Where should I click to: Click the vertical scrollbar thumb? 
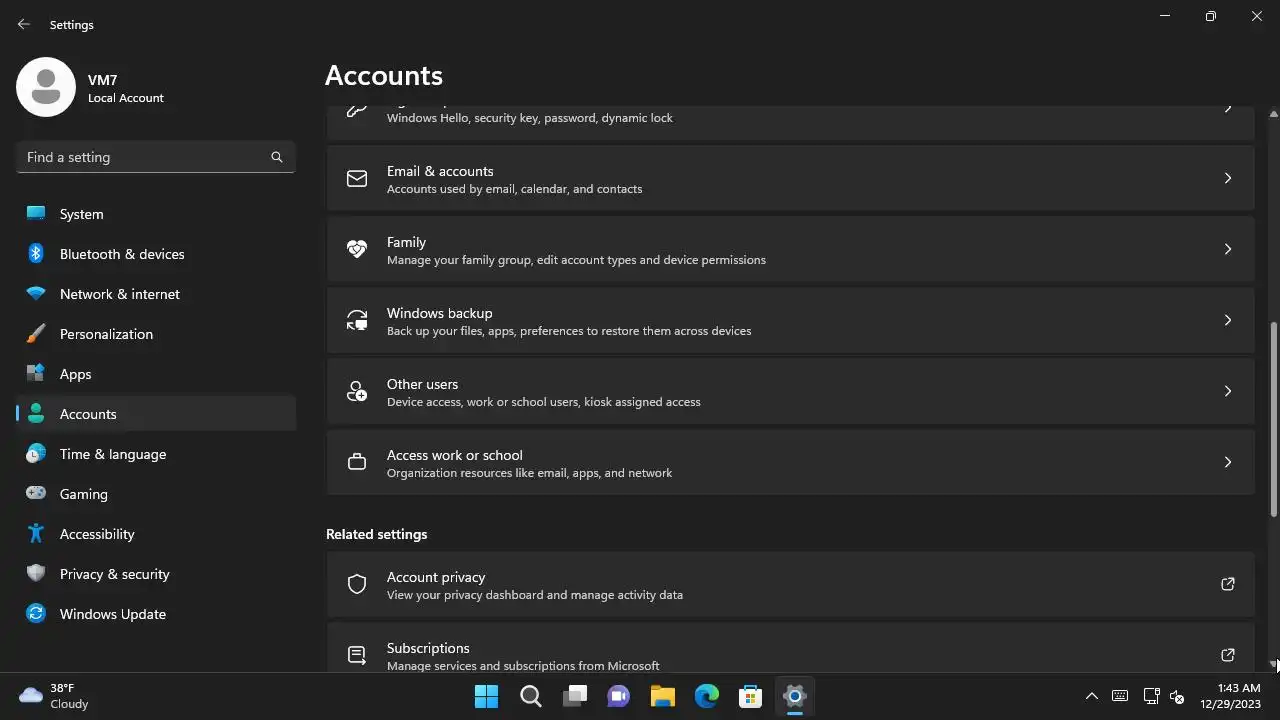pyautogui.click(x=1274, y=419)
